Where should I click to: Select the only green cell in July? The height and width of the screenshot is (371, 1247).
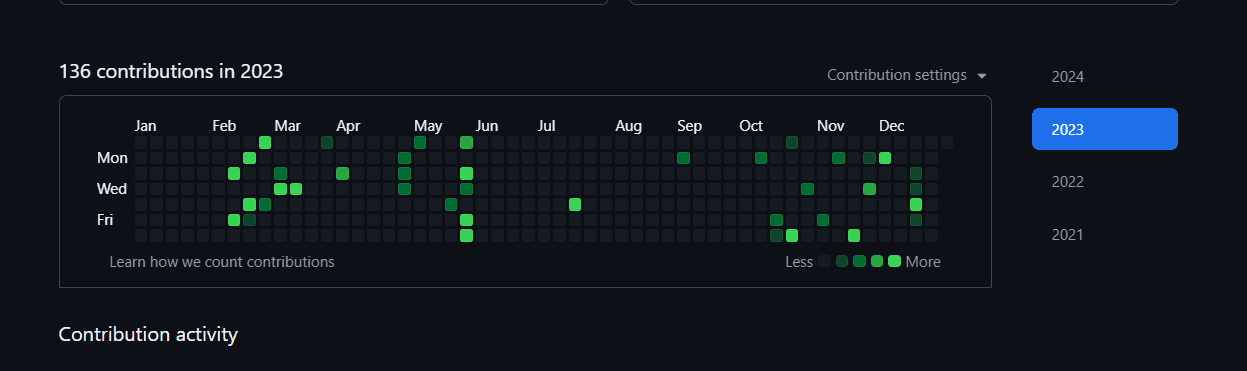point(575,204)
